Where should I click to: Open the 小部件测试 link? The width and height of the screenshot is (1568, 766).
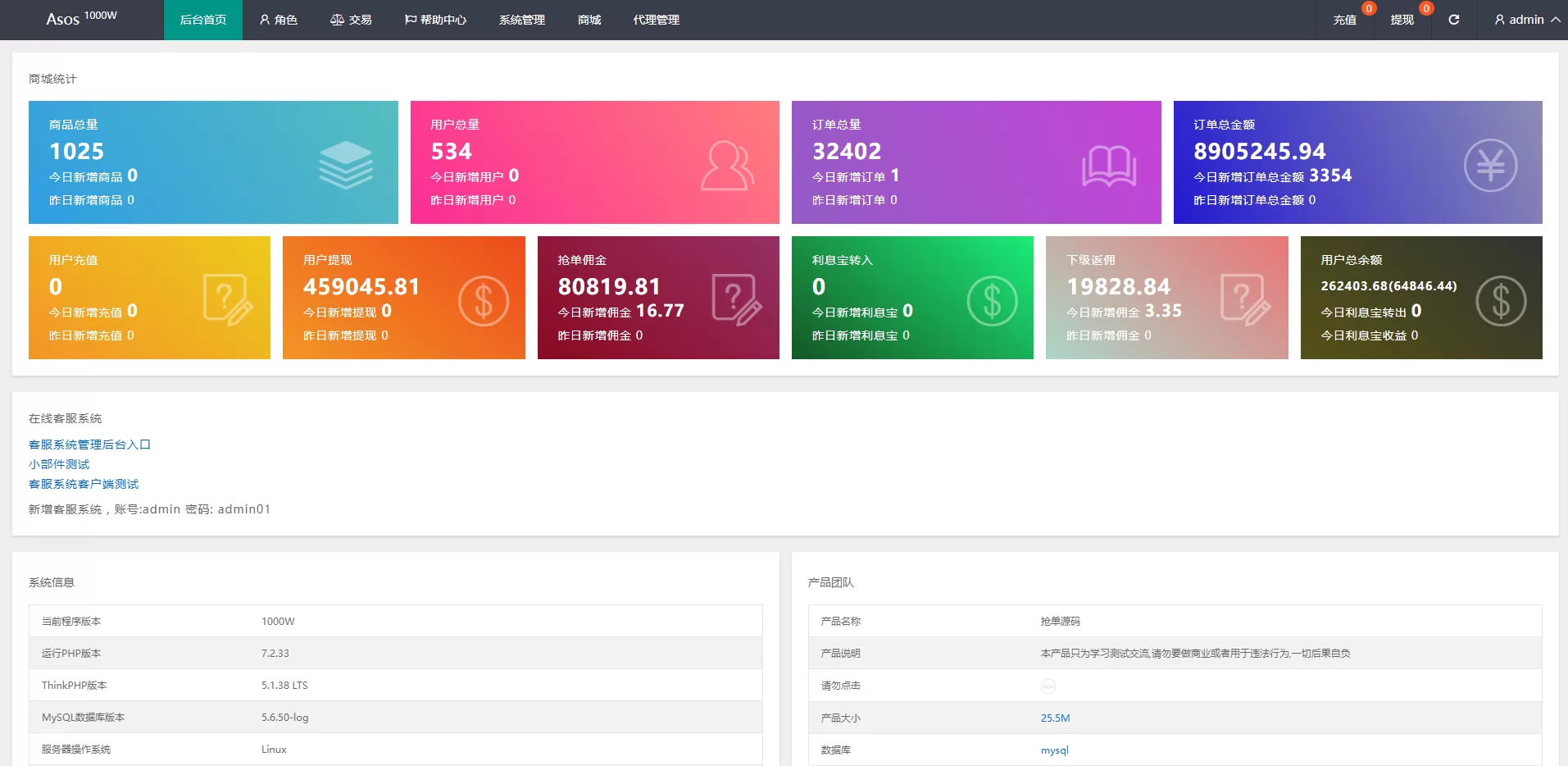pyautogui.click(x=59, y=464)
